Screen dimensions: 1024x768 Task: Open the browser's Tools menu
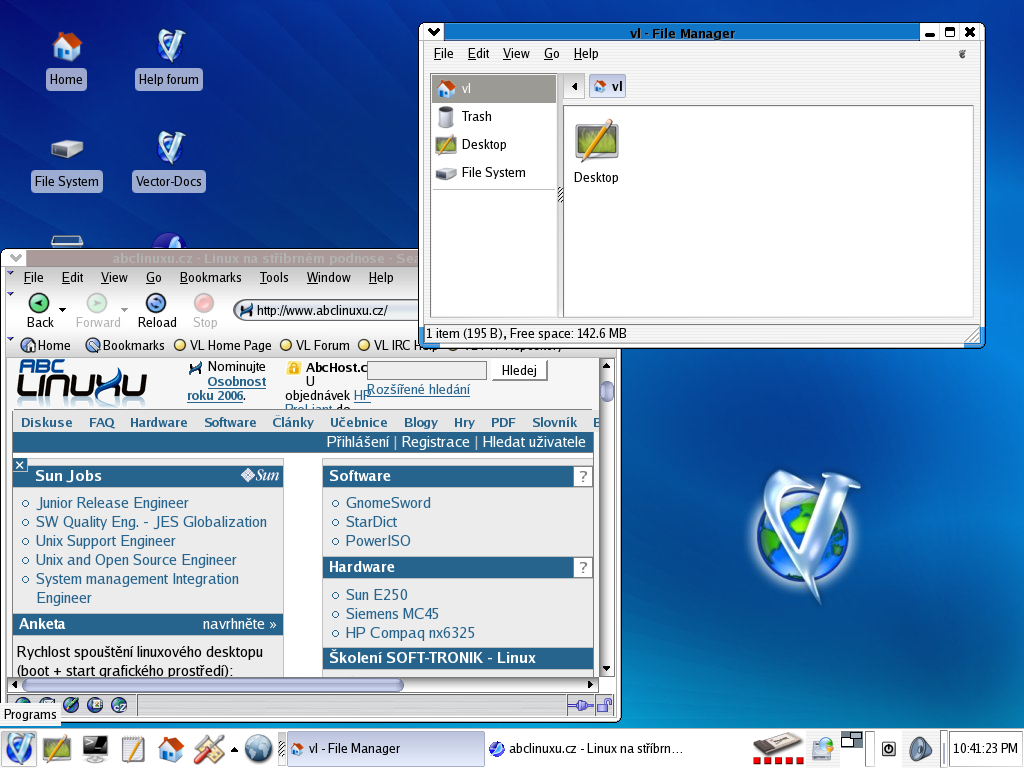click(x=274, y=278)
